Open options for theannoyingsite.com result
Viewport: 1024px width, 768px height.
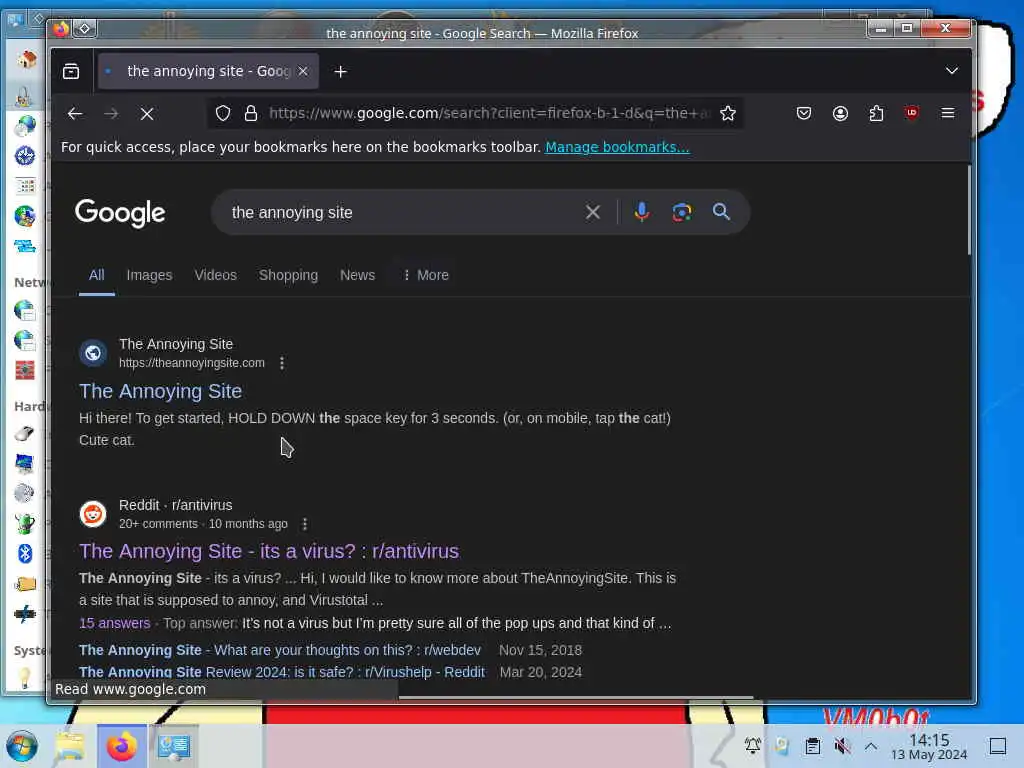pos(281,363)
